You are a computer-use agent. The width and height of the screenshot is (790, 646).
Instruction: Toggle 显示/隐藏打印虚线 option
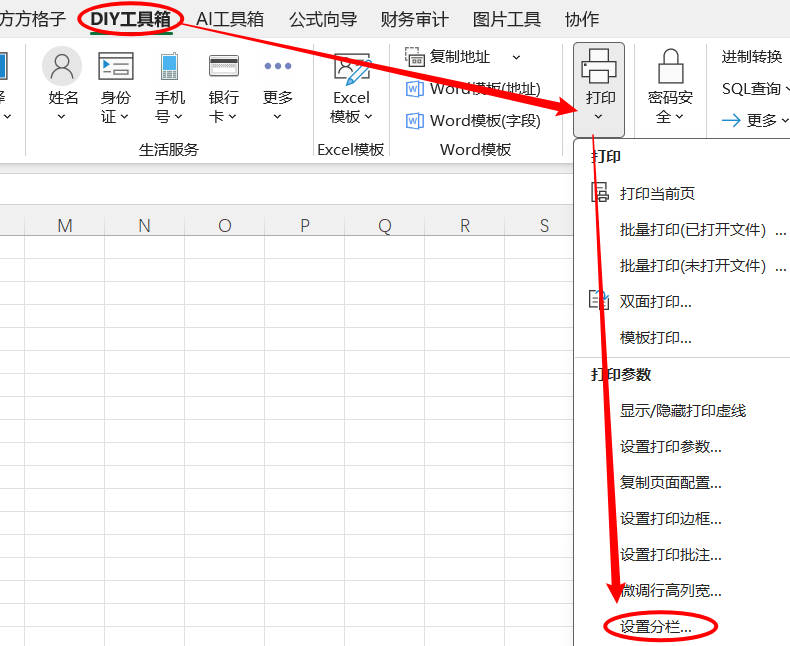click(683, 410)
